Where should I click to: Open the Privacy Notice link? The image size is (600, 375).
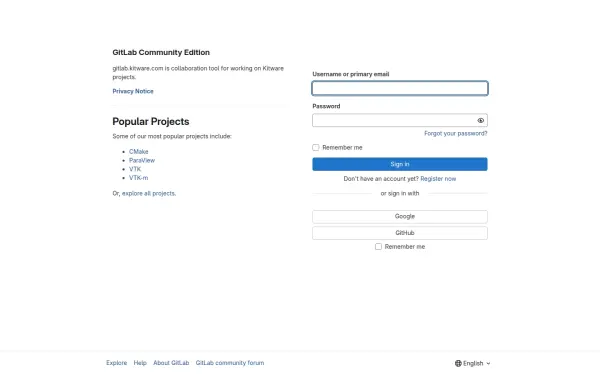(133, 91)
